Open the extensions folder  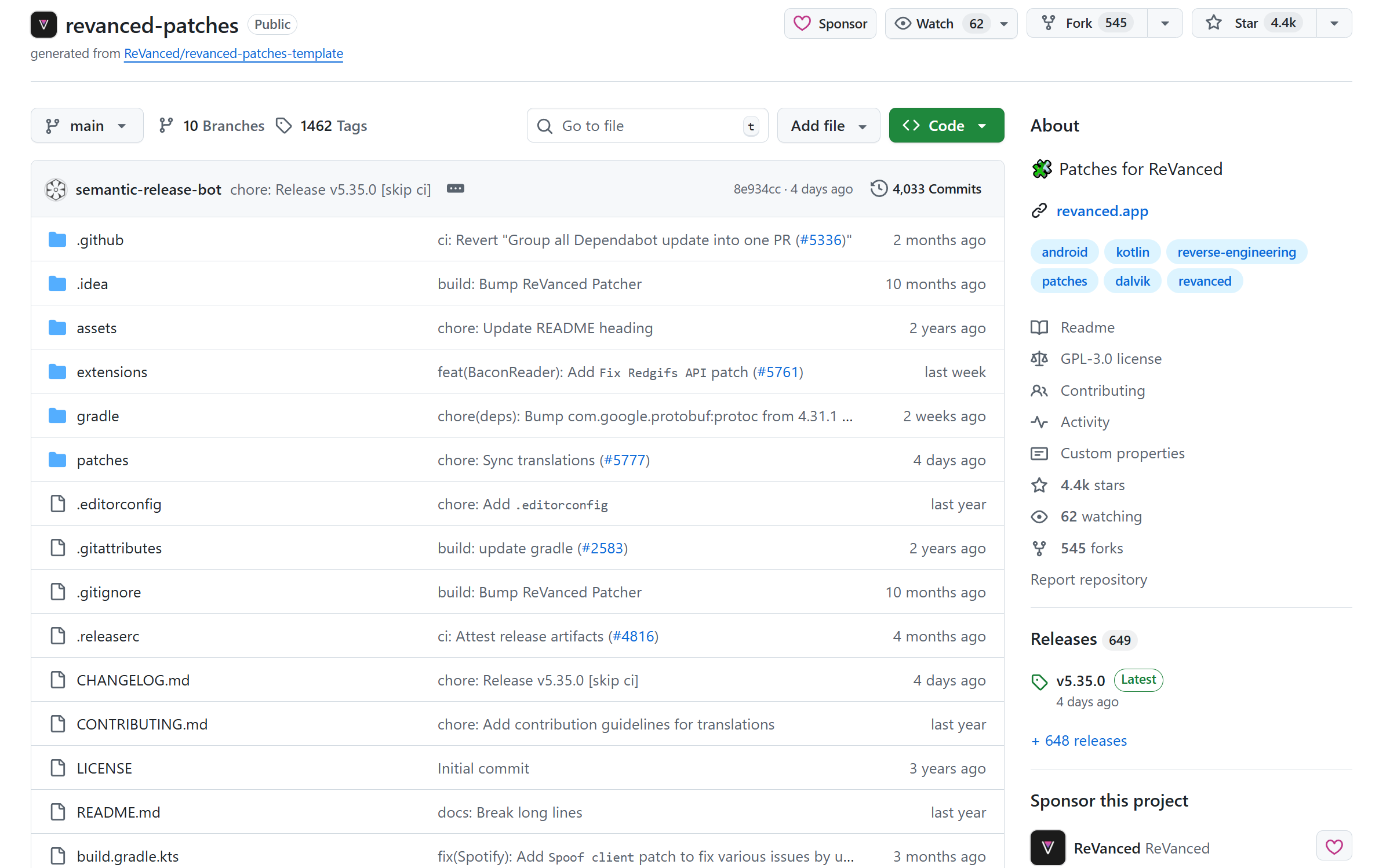[112, 372]
